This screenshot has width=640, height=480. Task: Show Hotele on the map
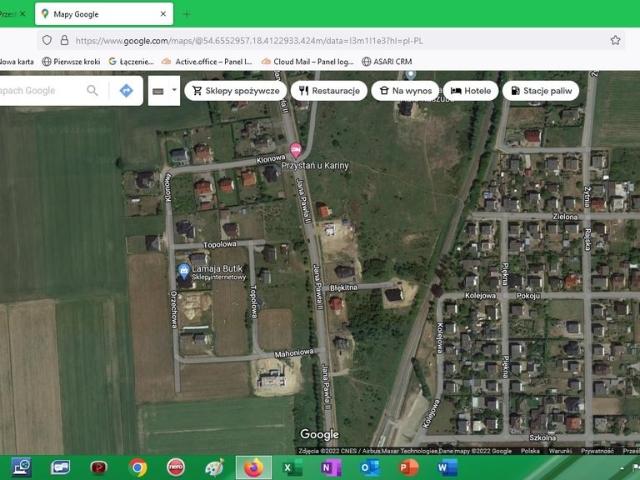[x=470, y=90]
